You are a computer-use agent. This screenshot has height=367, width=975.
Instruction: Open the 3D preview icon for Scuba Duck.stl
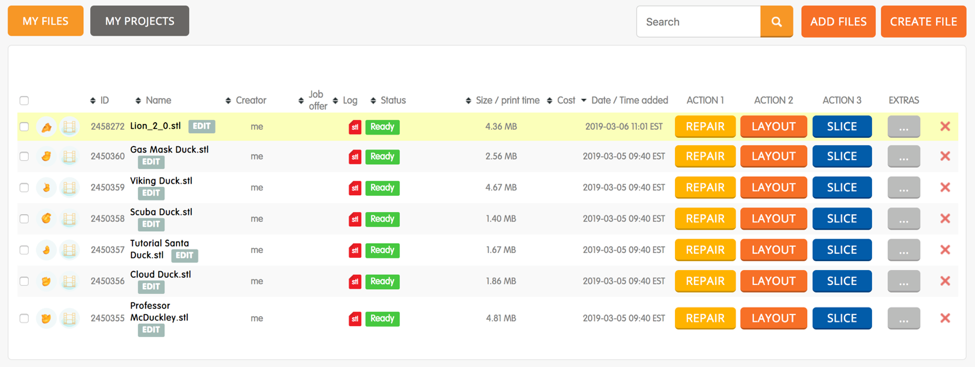click(46, 219)
